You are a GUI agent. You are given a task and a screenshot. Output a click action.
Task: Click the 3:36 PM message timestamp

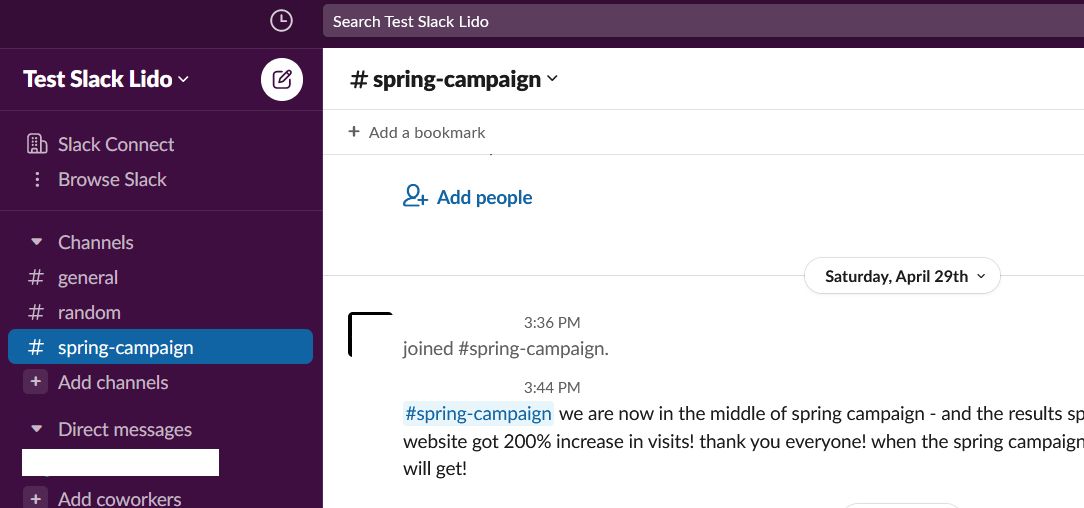click(552, 322)
